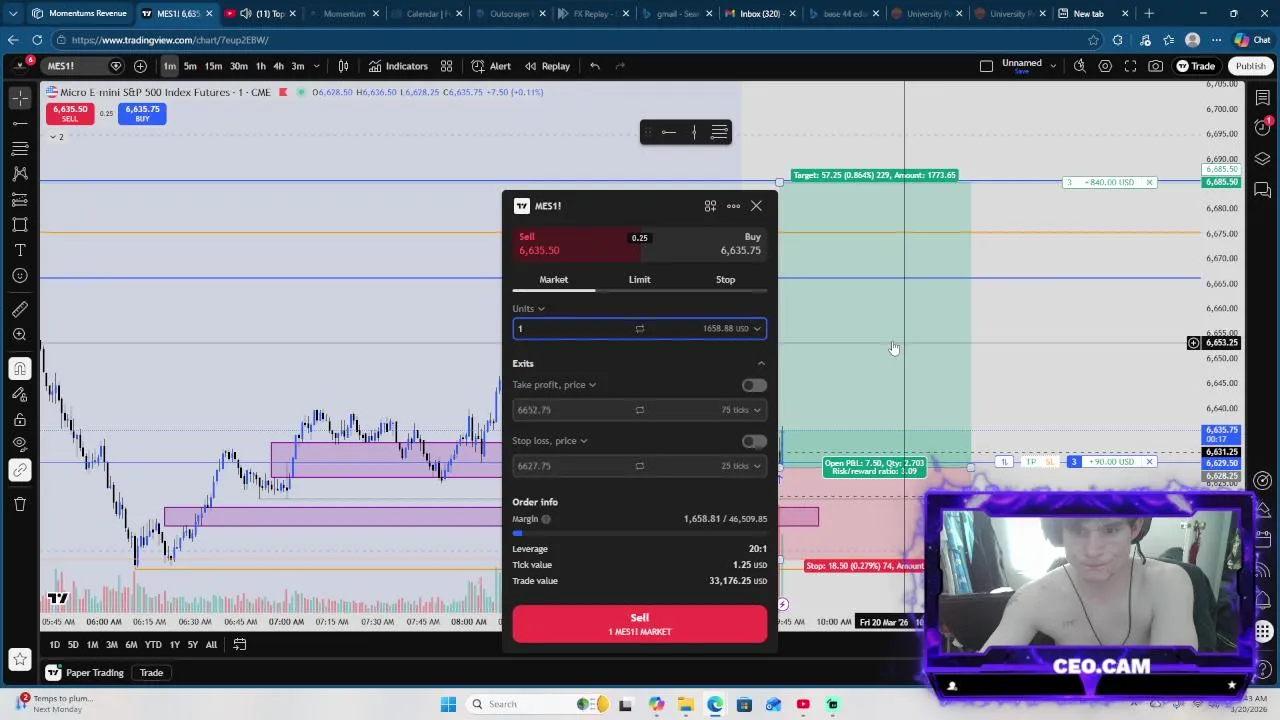The image size is (1280, 720).
Task: Open the quick search lightning icon
Action: [1080, 66]
